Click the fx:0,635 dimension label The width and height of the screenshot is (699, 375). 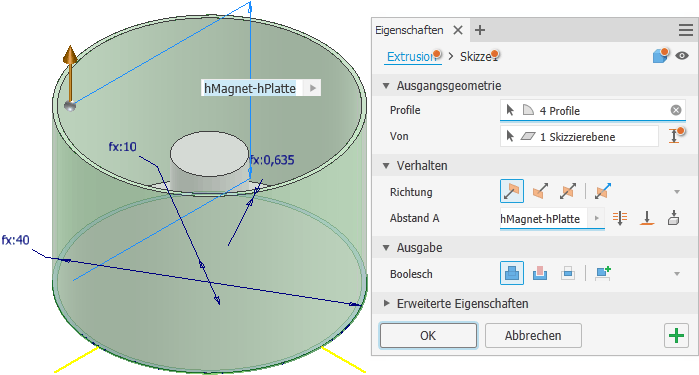point(272,160)
